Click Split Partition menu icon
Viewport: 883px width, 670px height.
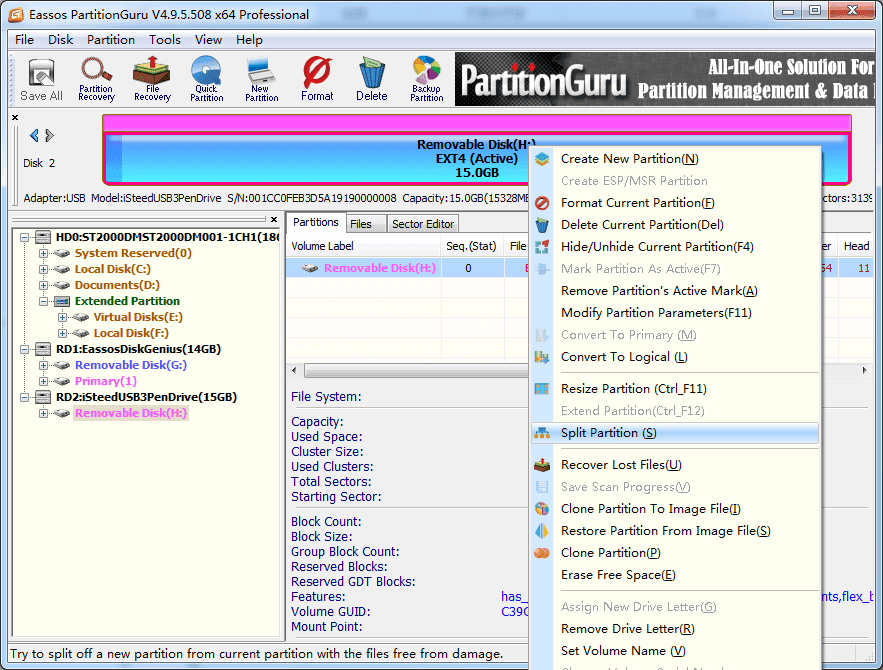[542, 433]
